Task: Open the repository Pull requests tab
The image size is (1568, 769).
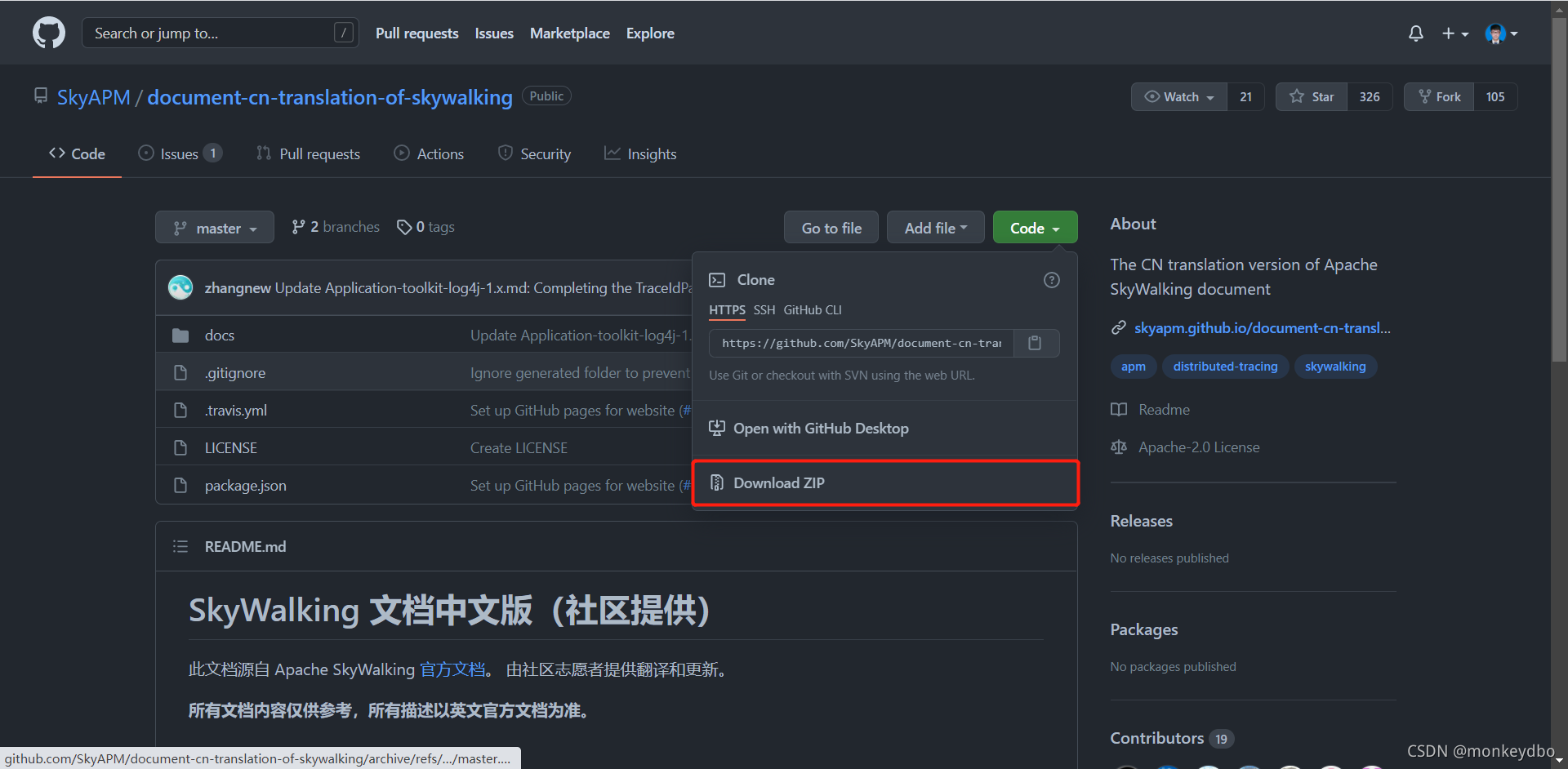Action: (308, 153)
